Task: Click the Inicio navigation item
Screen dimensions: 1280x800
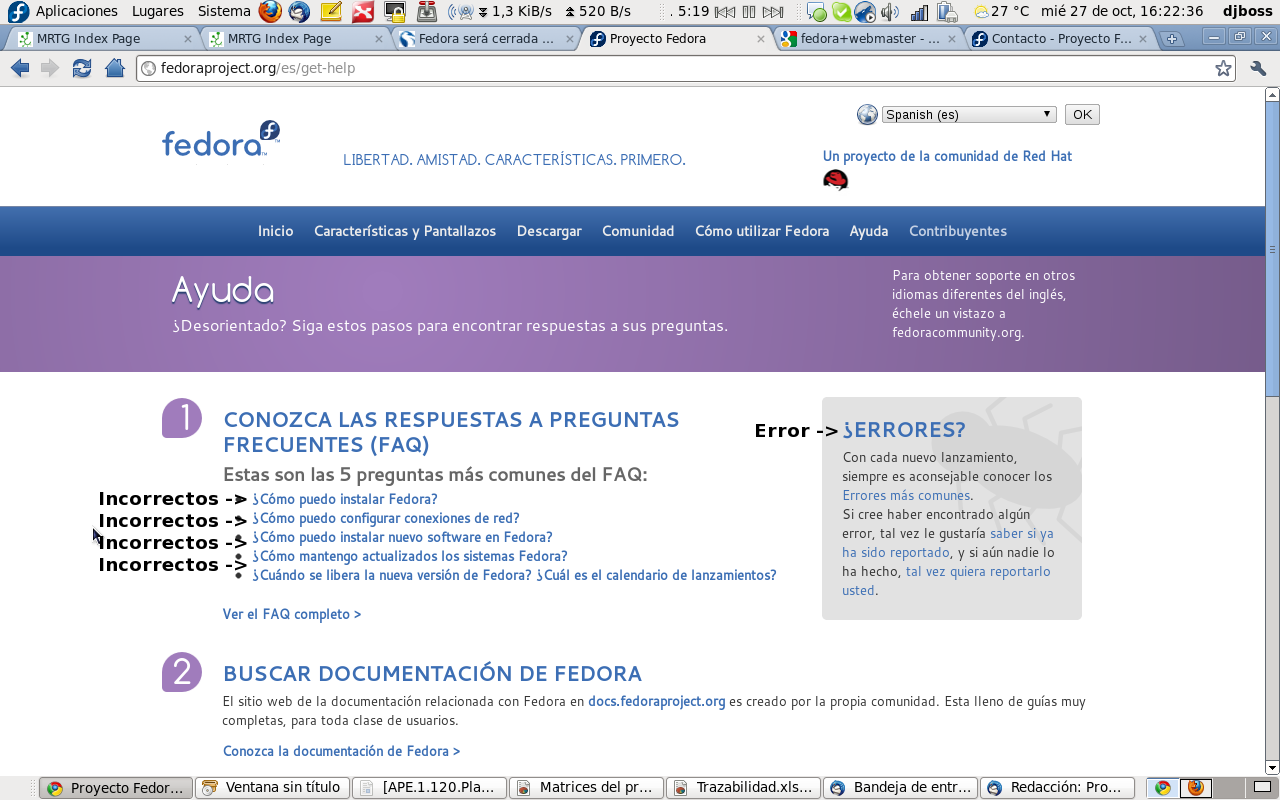Action: coord(276,231)
